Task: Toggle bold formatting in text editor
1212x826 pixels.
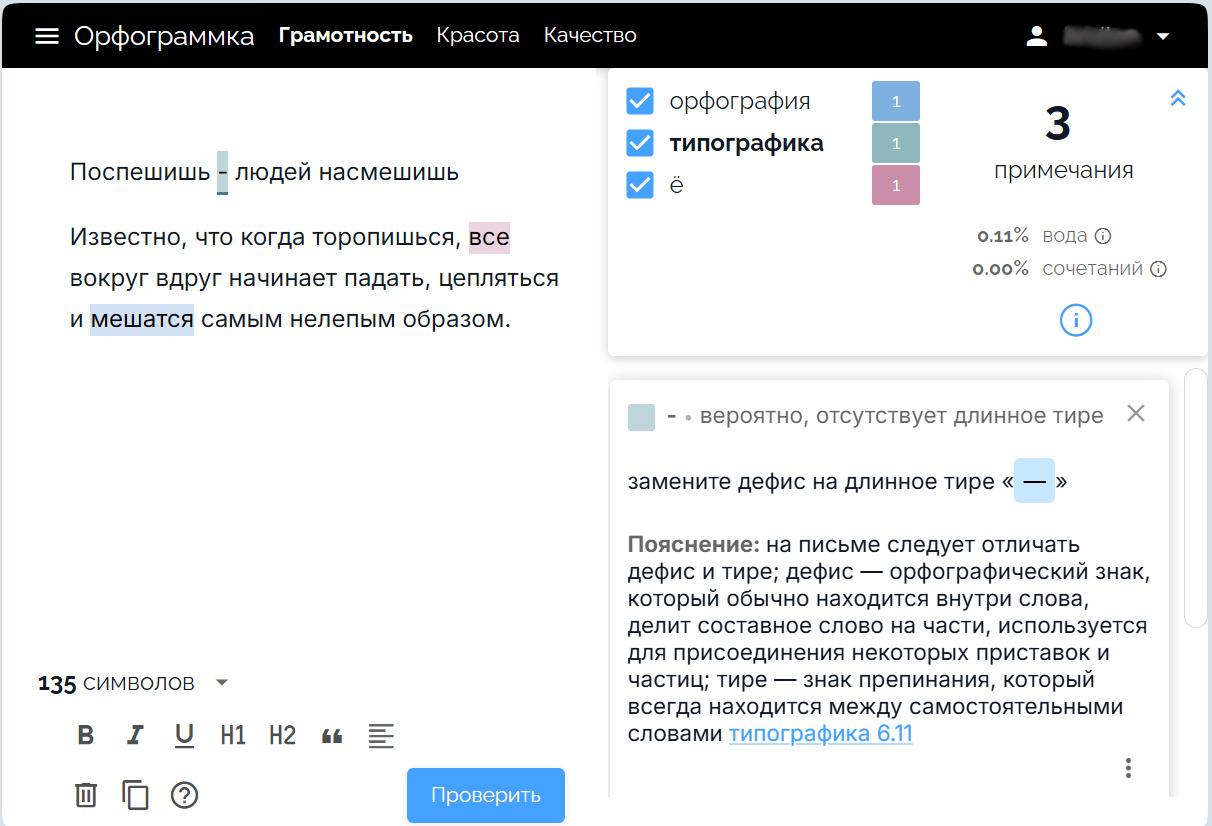Action: (x=85, y=735)
